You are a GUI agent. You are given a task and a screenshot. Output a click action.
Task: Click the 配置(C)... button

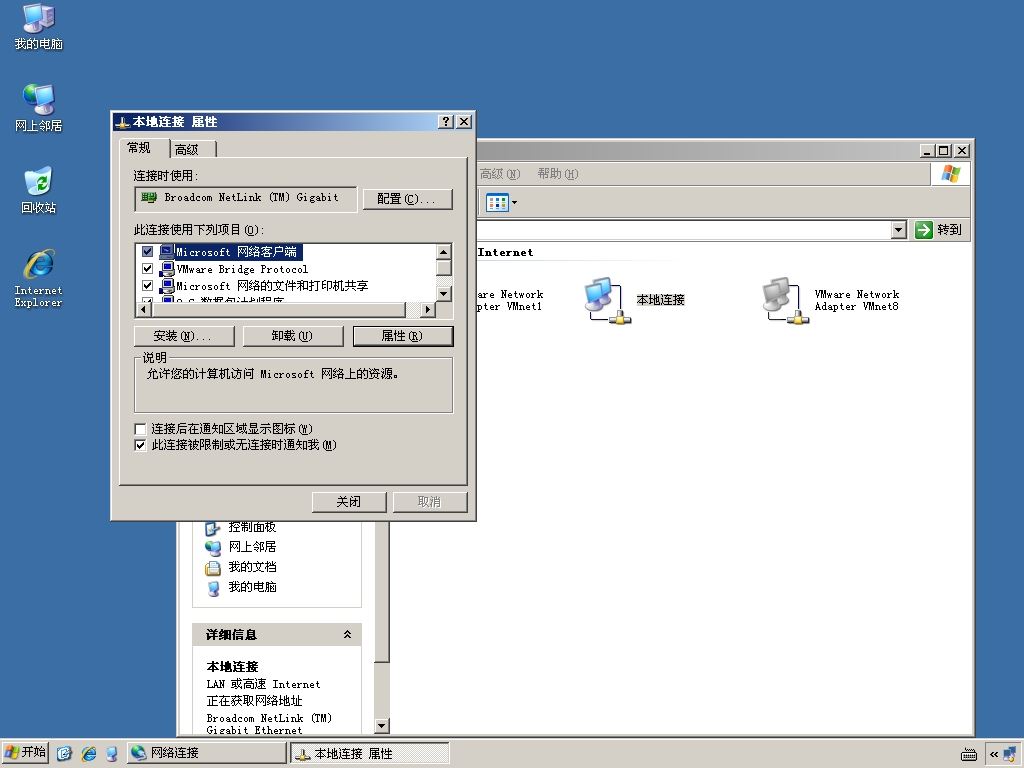(408, 199)
